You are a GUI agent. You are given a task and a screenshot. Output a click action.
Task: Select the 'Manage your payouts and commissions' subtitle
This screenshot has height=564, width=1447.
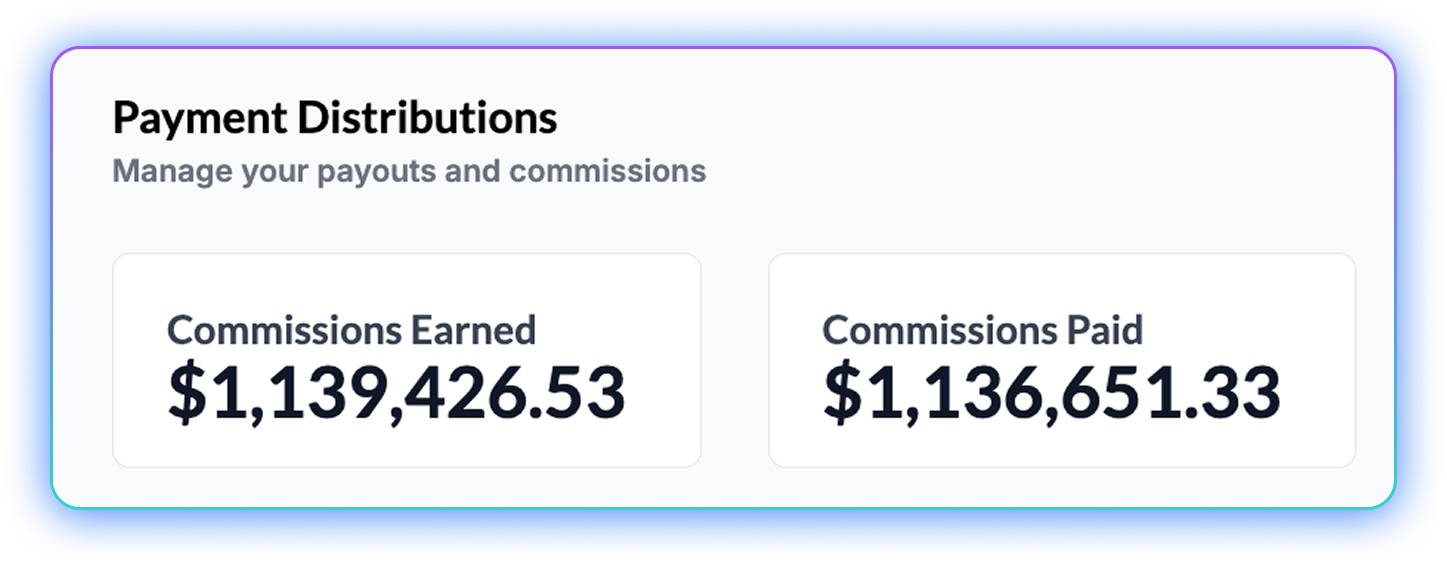point(409,171)
